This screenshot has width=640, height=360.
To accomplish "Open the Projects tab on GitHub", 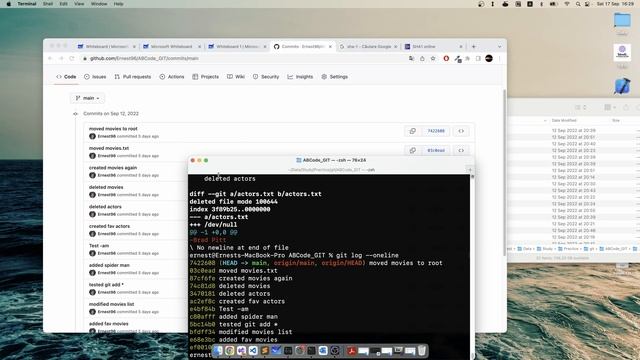I will [206, 77].
